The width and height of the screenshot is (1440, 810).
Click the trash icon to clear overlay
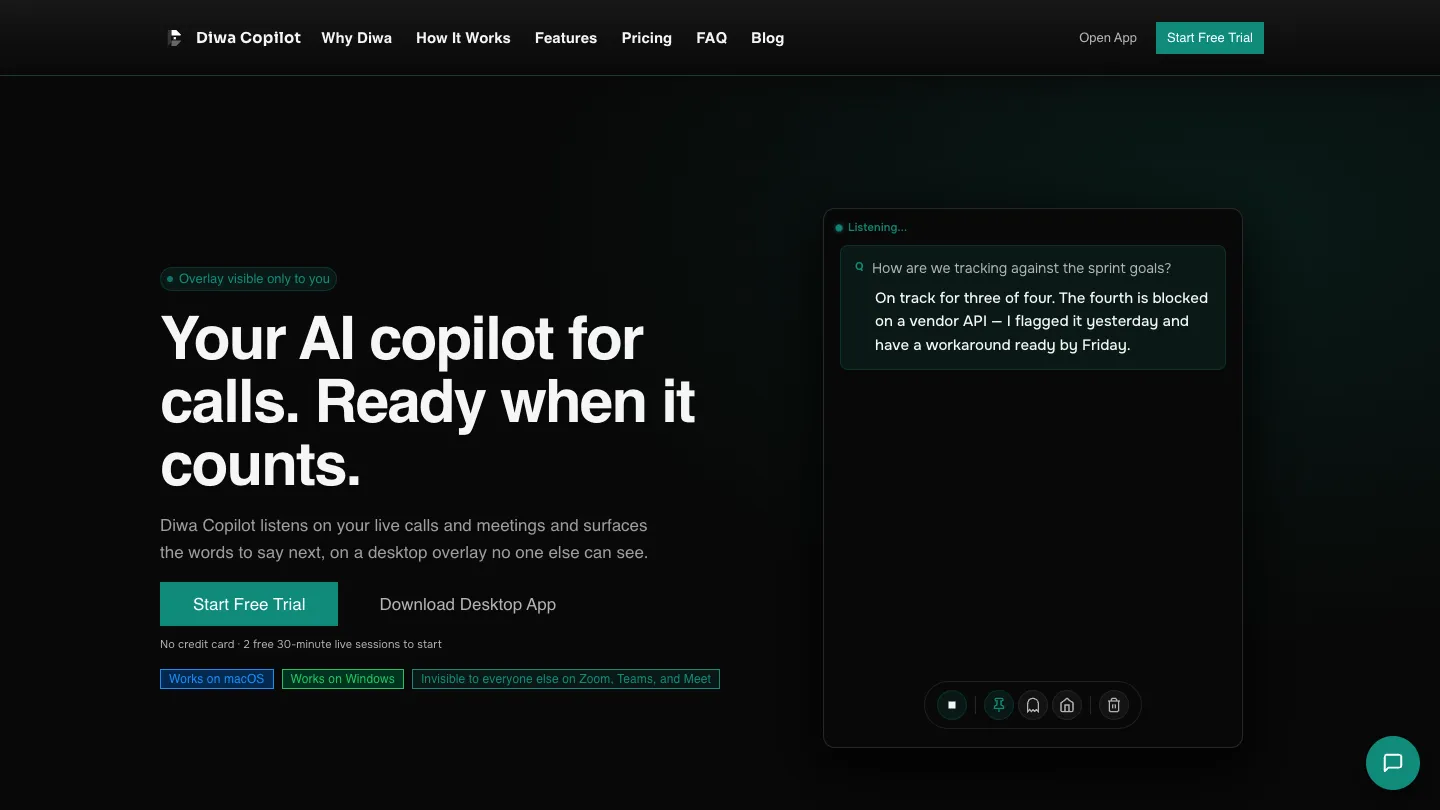click(1114, 705)
